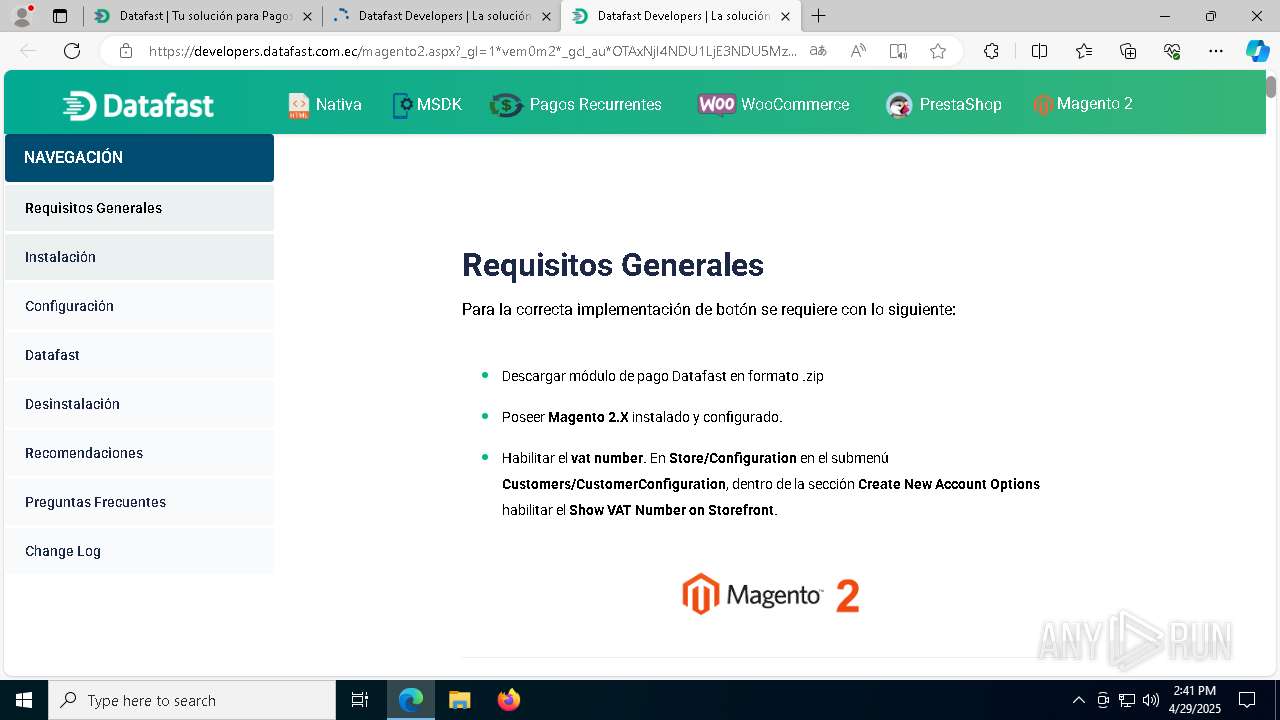Open Preguntas Frecuentes section

[139, 502]
